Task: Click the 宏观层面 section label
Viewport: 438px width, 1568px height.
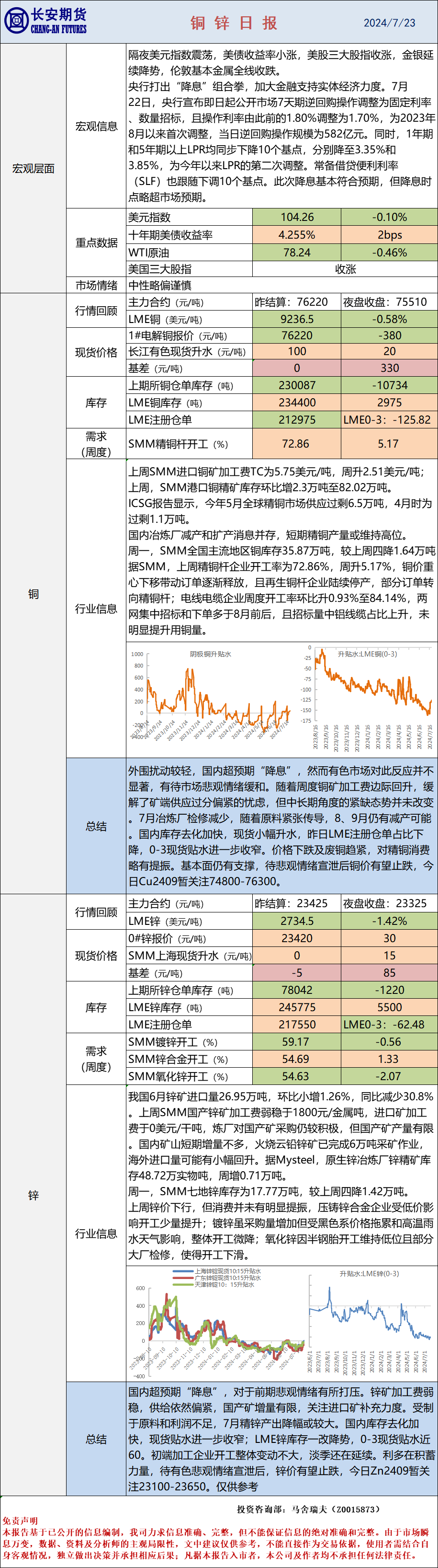Action: [34, 169]
